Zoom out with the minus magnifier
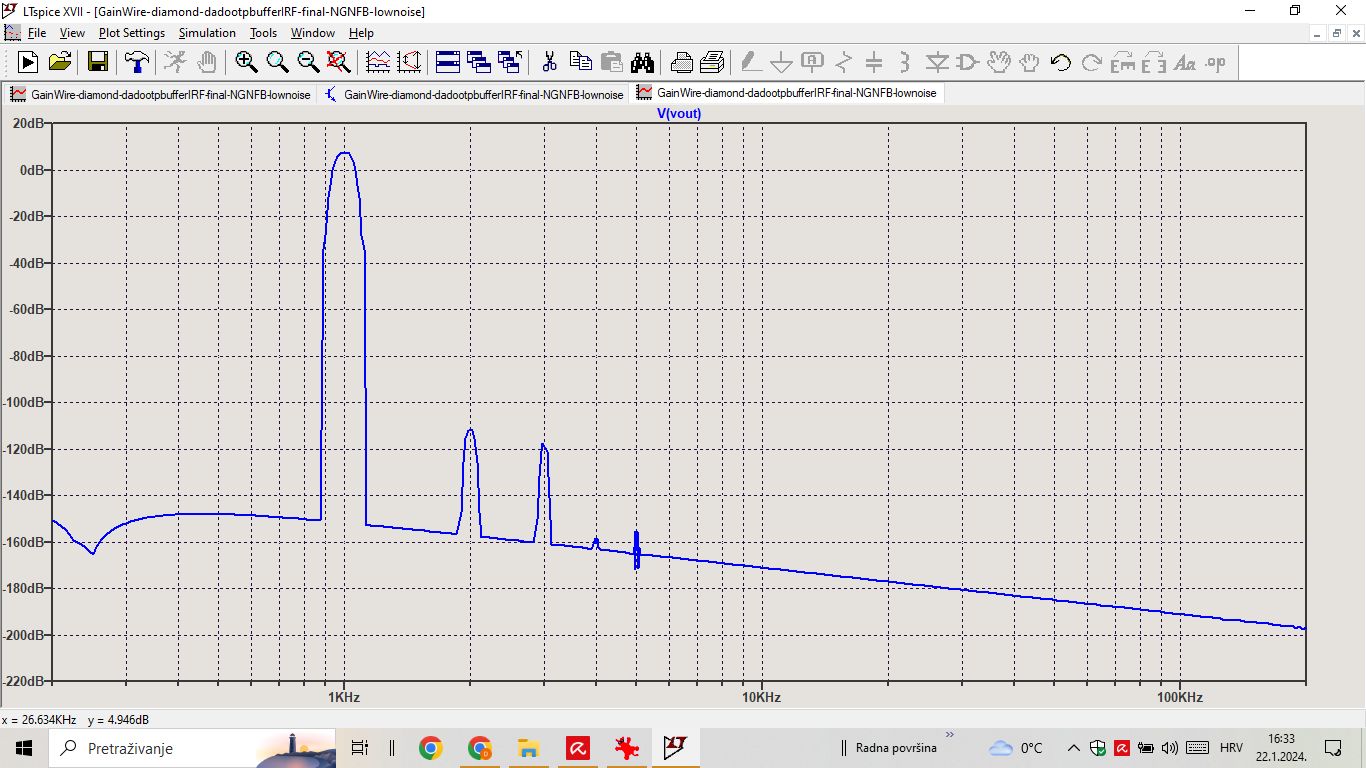Screen dimensions: 1366x768 pyautogui.click(x=308, y=62)
